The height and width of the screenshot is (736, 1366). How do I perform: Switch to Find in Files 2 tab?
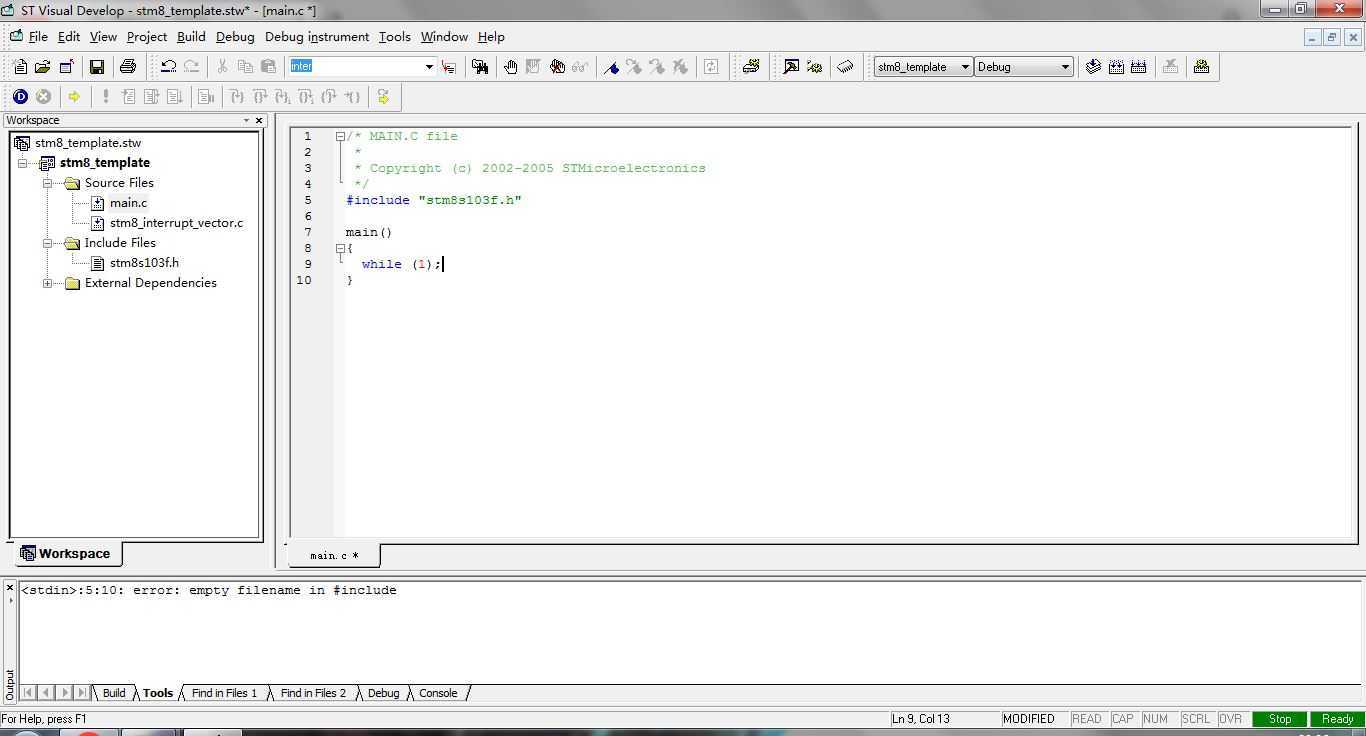(x=313, y=693)
